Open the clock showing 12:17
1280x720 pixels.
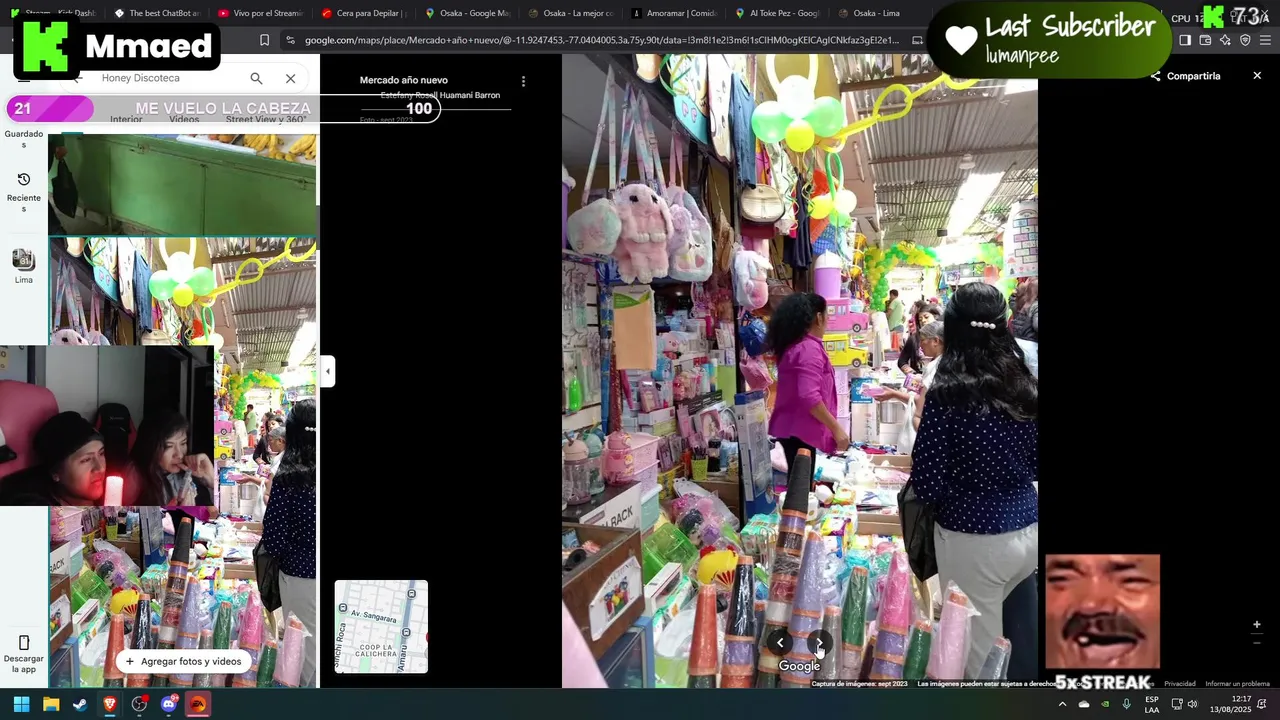(1231, 704)
